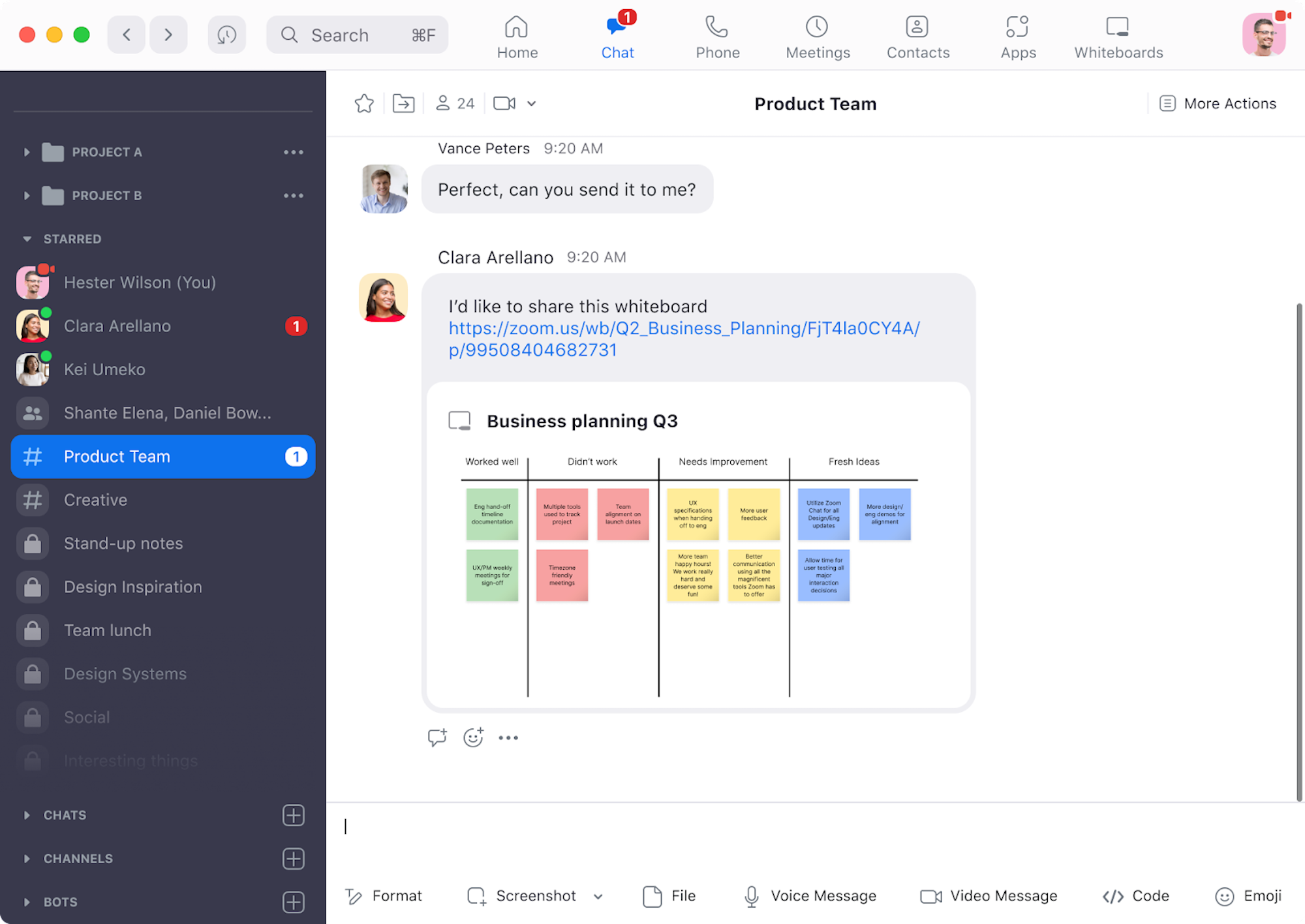This screenshot has height=924, width=1305.
Task: Expand the CHANNELS section
Action: pyautogui.click(x=27, y=858)
